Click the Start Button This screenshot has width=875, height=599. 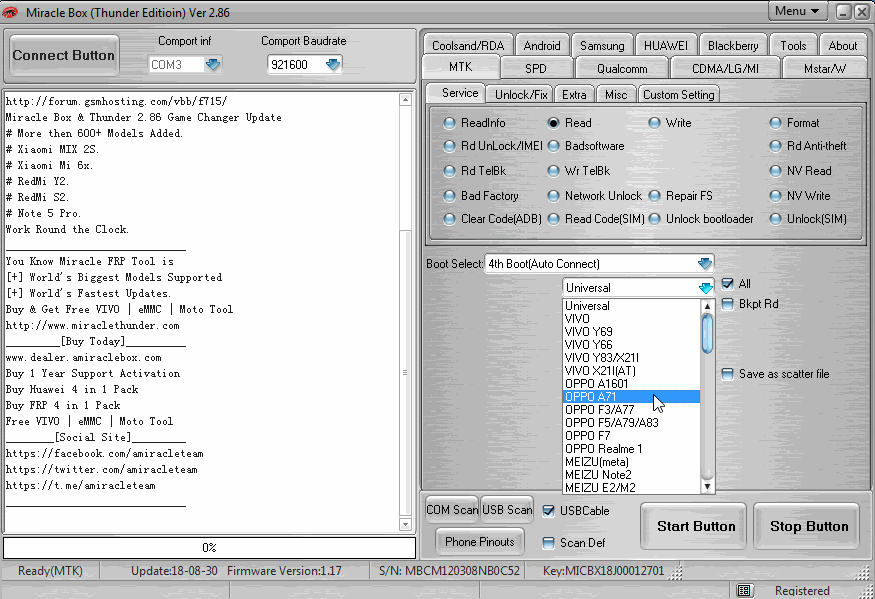(x=695, y=526)
